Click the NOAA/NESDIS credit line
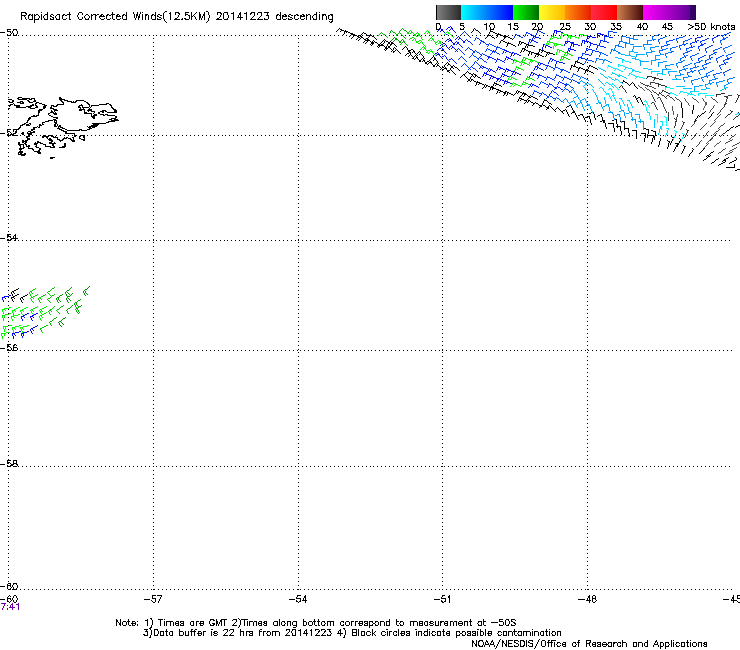Screen dimensions: 740x650 tap(589, 643)
